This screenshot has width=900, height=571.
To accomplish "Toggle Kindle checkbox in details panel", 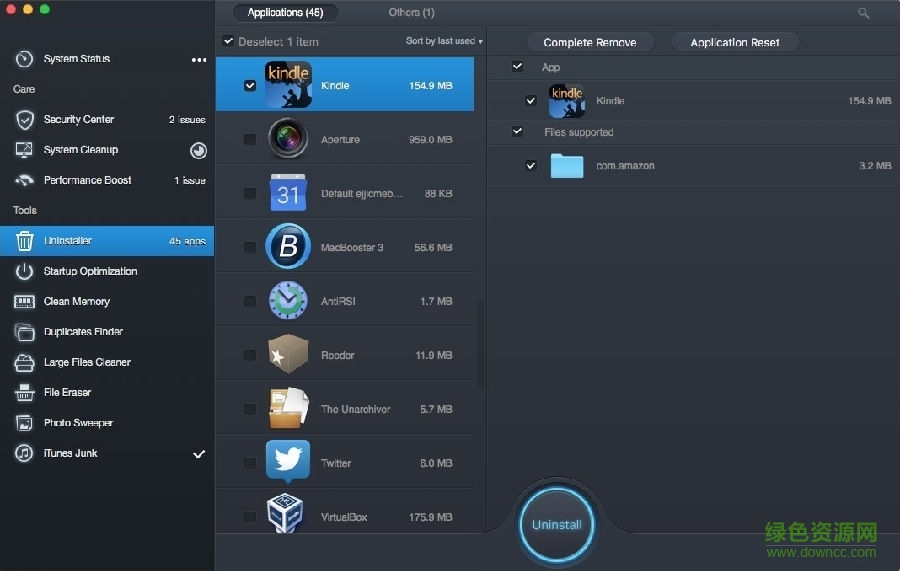I will tap(530, 101).
